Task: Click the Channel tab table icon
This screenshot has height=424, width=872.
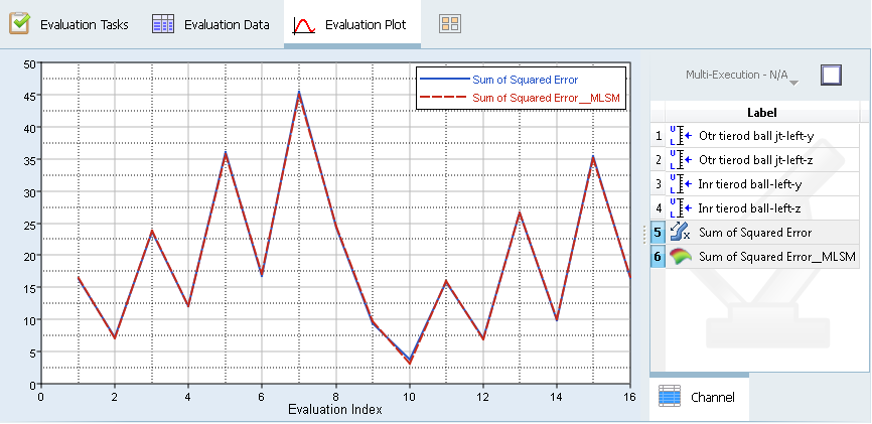Action: coord(670,397)
